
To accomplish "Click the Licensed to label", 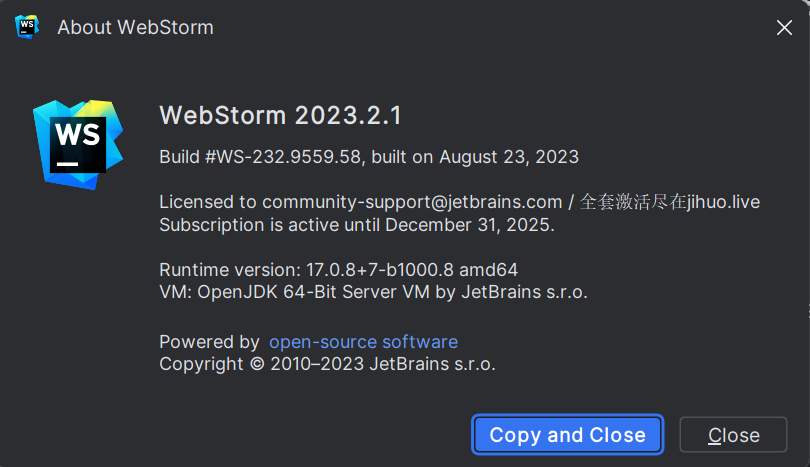I will (208, 202).
